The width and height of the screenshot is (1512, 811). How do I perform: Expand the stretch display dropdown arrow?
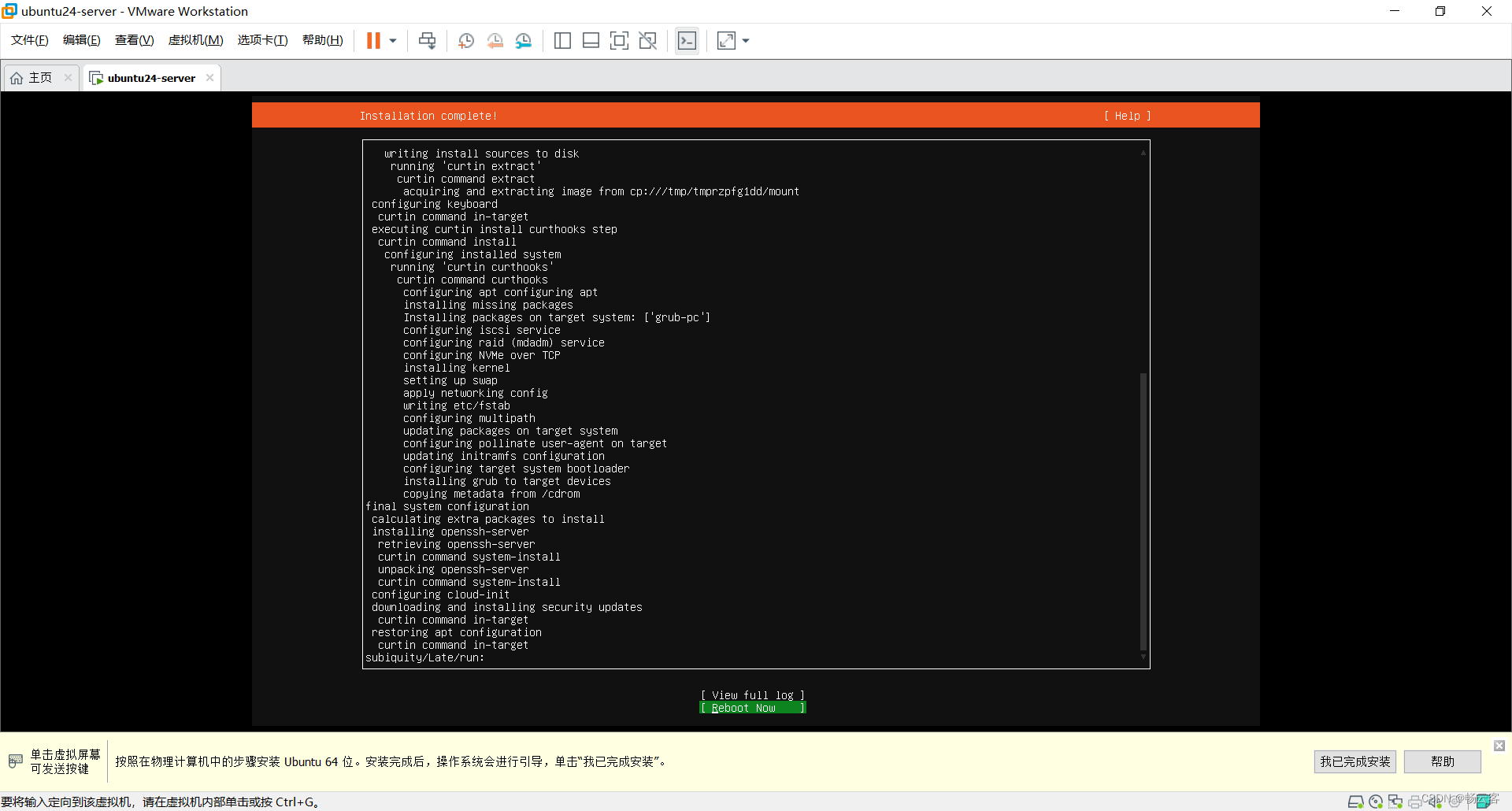(746, 41)
